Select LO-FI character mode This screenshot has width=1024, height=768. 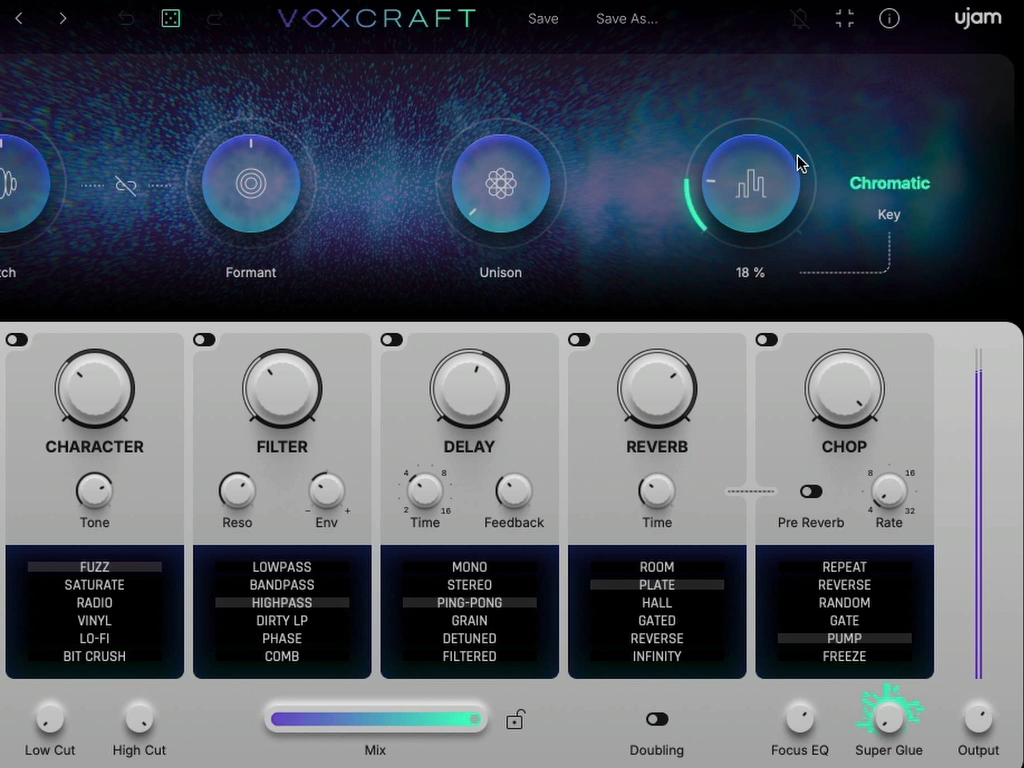click(95, 639)
